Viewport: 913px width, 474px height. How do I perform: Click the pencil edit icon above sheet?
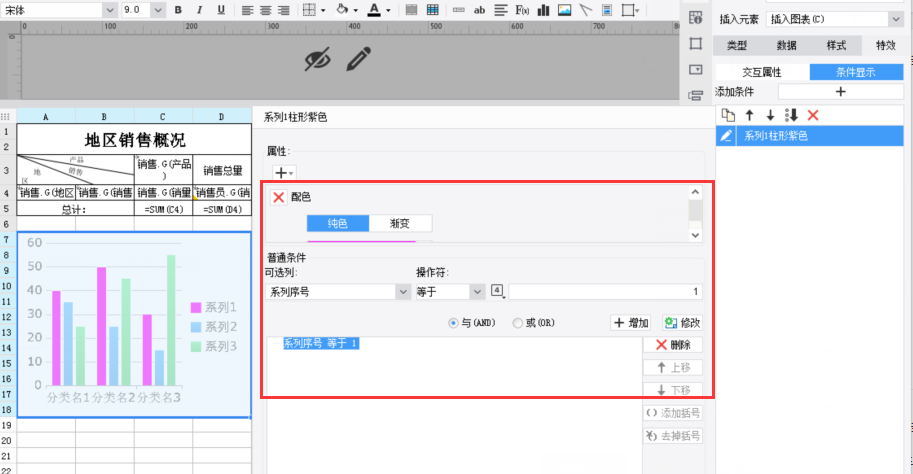pos(359,59)
